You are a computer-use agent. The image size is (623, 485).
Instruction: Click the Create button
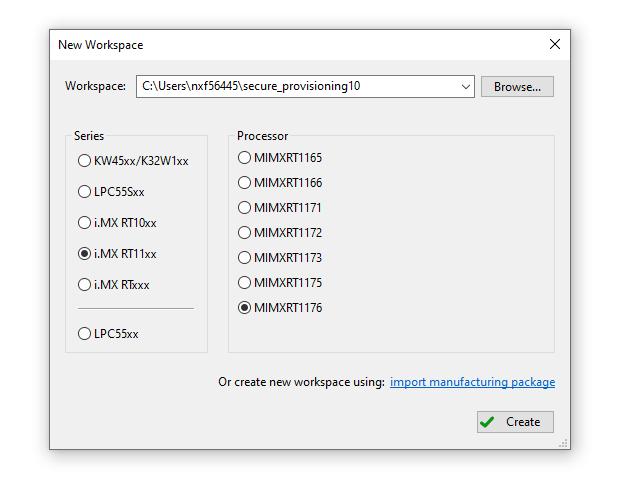pyautogui.click(x=515, y=422)
